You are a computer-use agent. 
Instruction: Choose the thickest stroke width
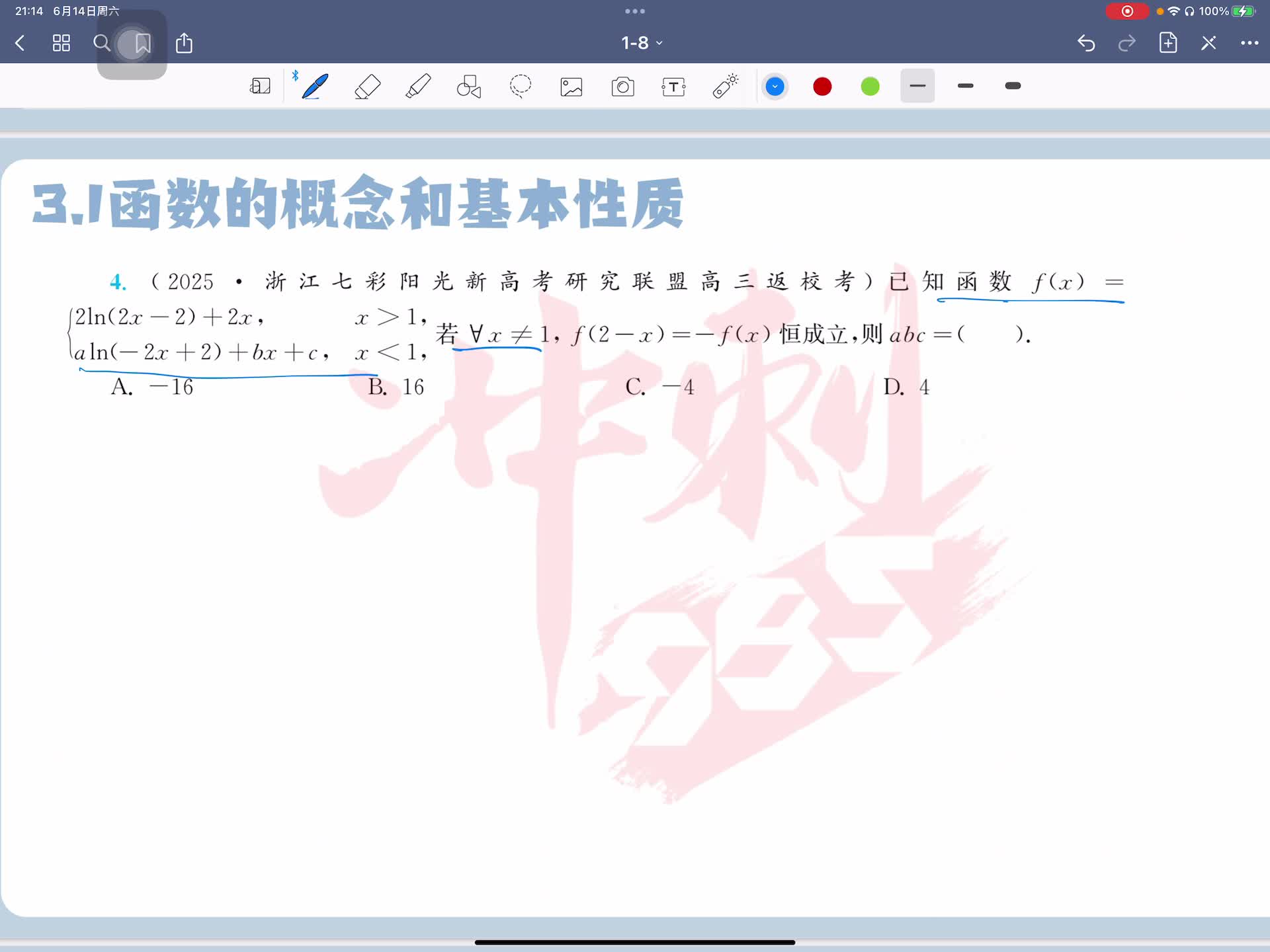click(x=1013, y=86)
